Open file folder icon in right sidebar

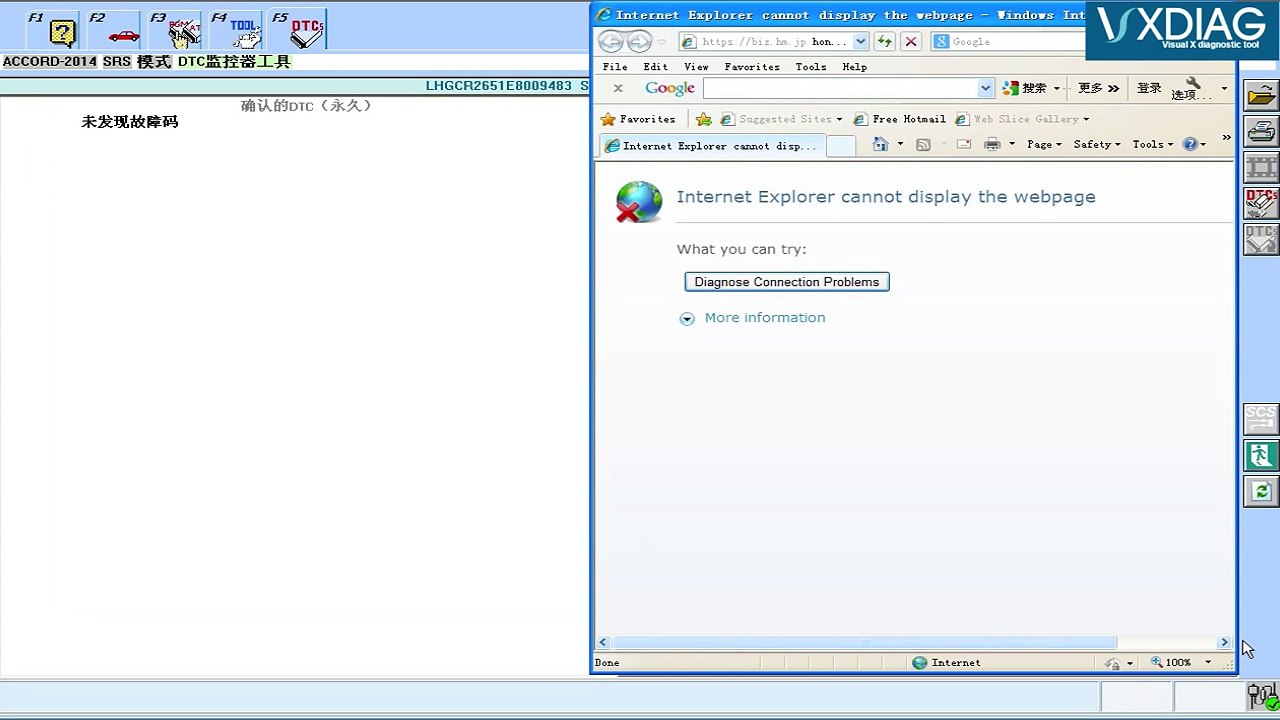[x=1261, y=96]
